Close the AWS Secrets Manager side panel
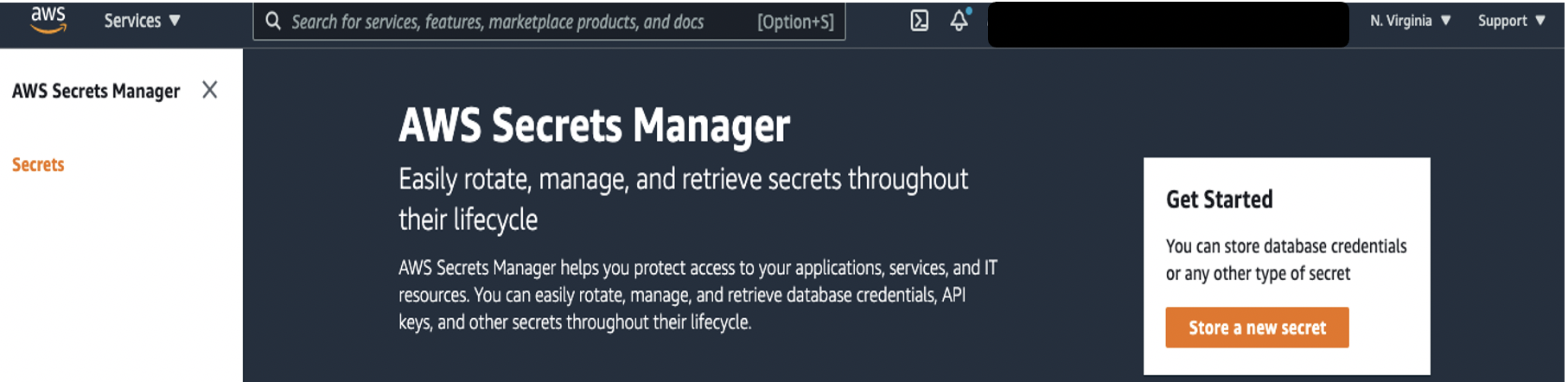 point(209,90)
